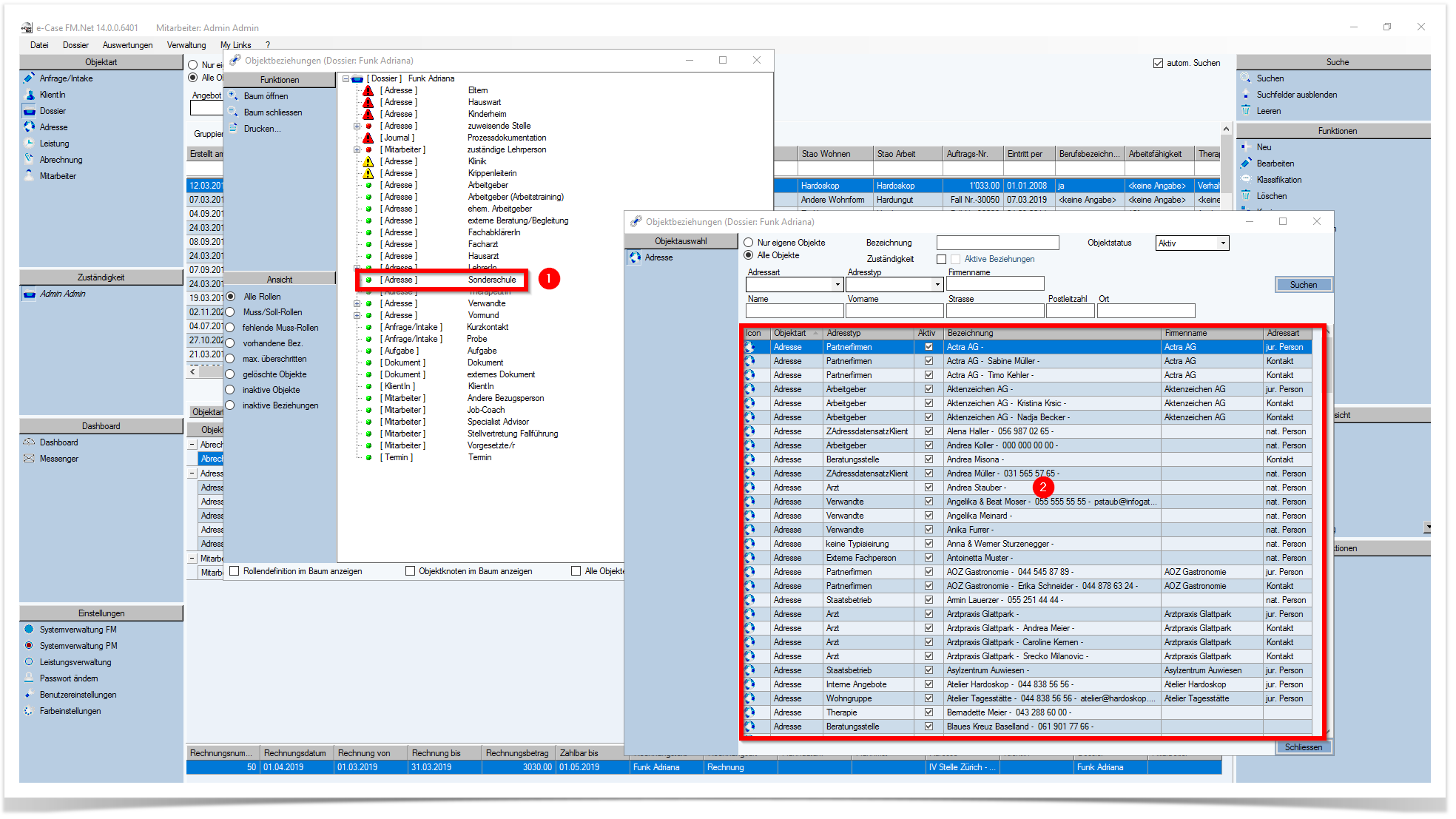Select gelöschte Objekte radio button

coord(230,374)
